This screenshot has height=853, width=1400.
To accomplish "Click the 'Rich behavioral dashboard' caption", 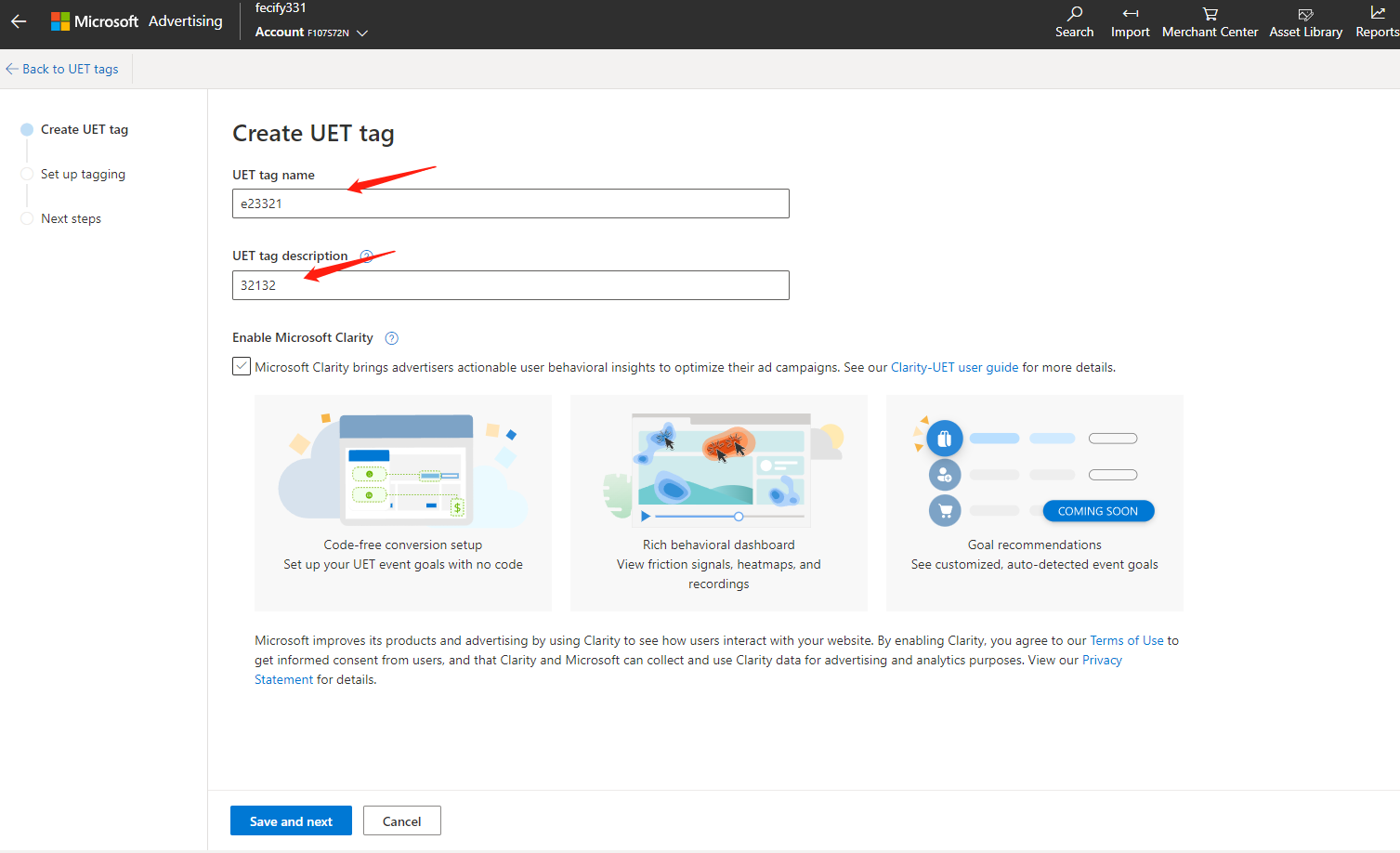I will 719,545.
